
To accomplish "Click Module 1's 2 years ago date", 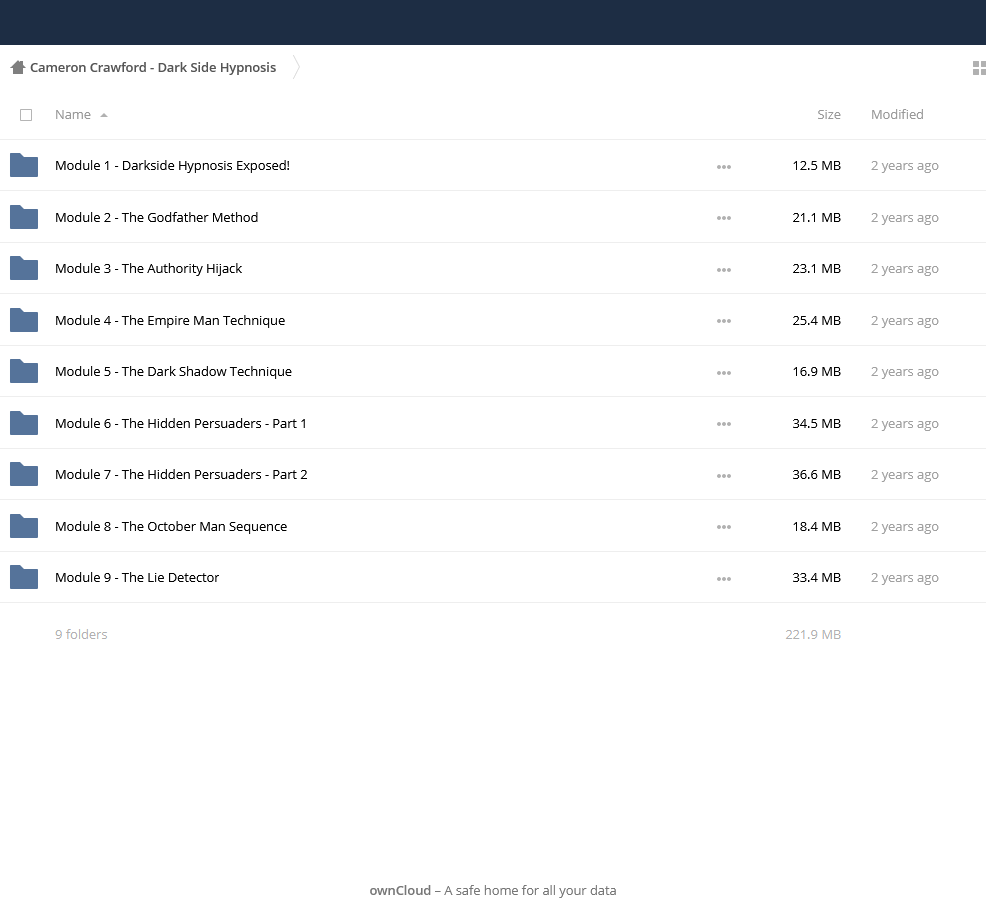I will [x=905, y=165].
